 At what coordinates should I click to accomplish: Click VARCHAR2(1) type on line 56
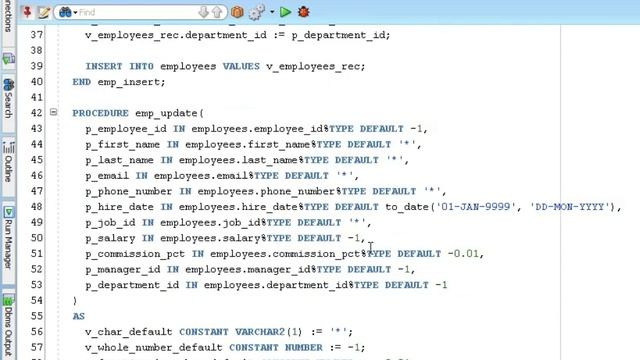click(269, 332)
